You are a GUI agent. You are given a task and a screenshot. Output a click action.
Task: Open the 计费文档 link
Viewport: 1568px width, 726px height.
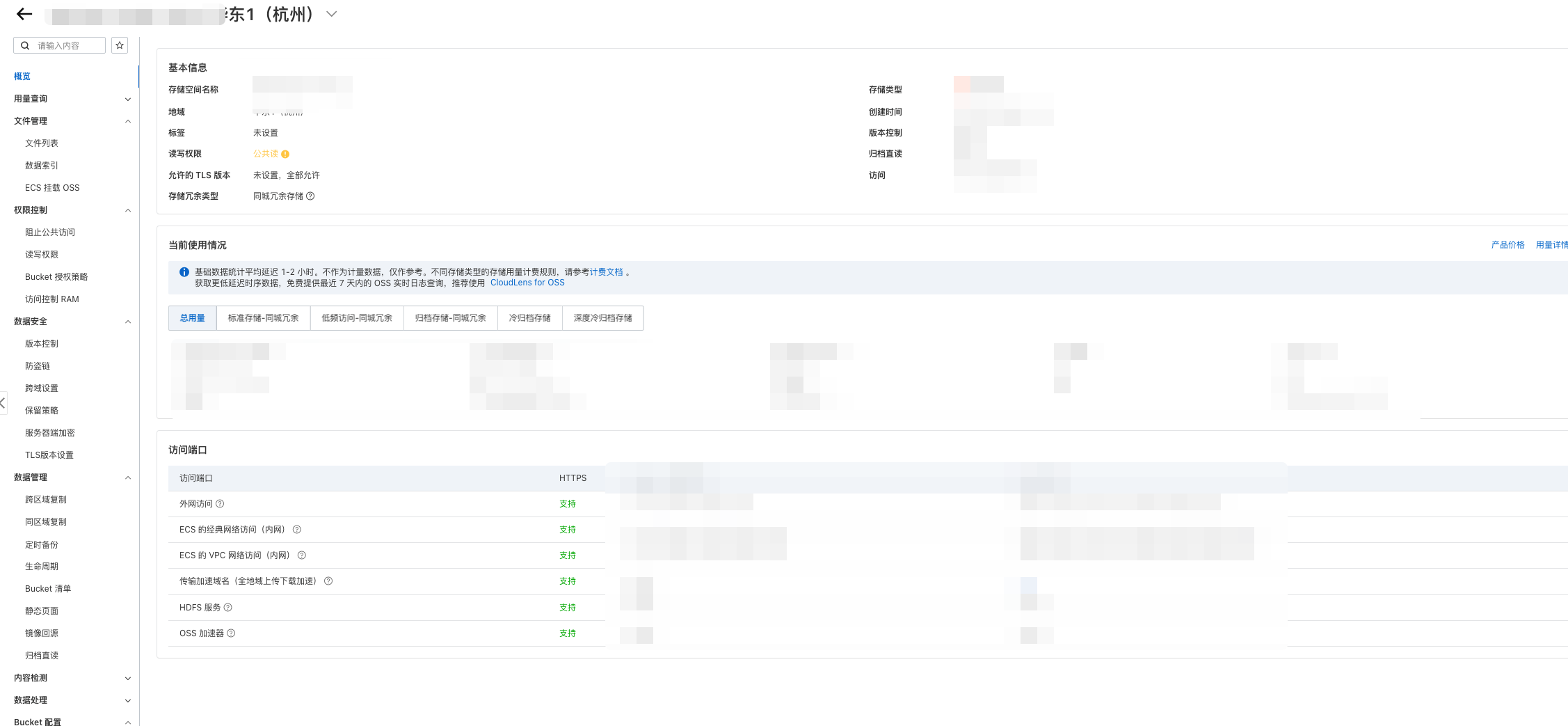coord(607,272)
